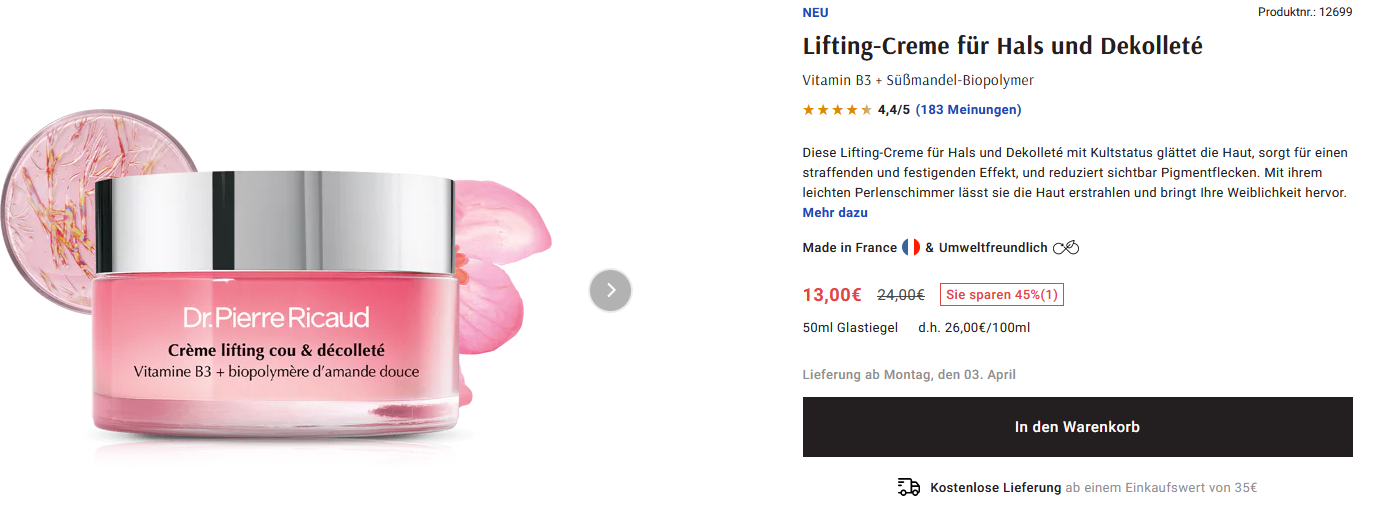Click the Kostenlose Lieferung text
Viewport: 1373px width, 515px height.
995,488
